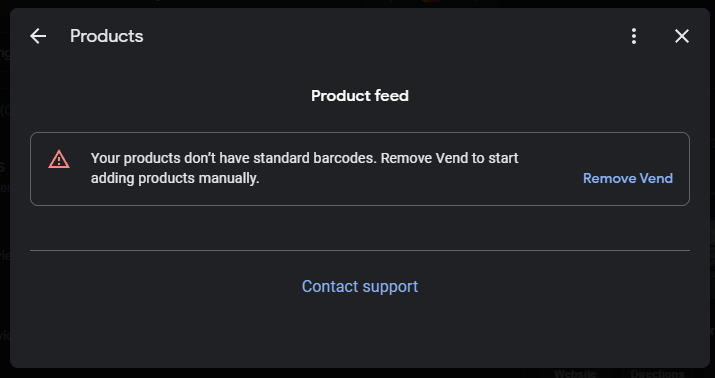Click the red warning triangle icon
The width and height of the screenshot is (715, 378).
(59, 159)
